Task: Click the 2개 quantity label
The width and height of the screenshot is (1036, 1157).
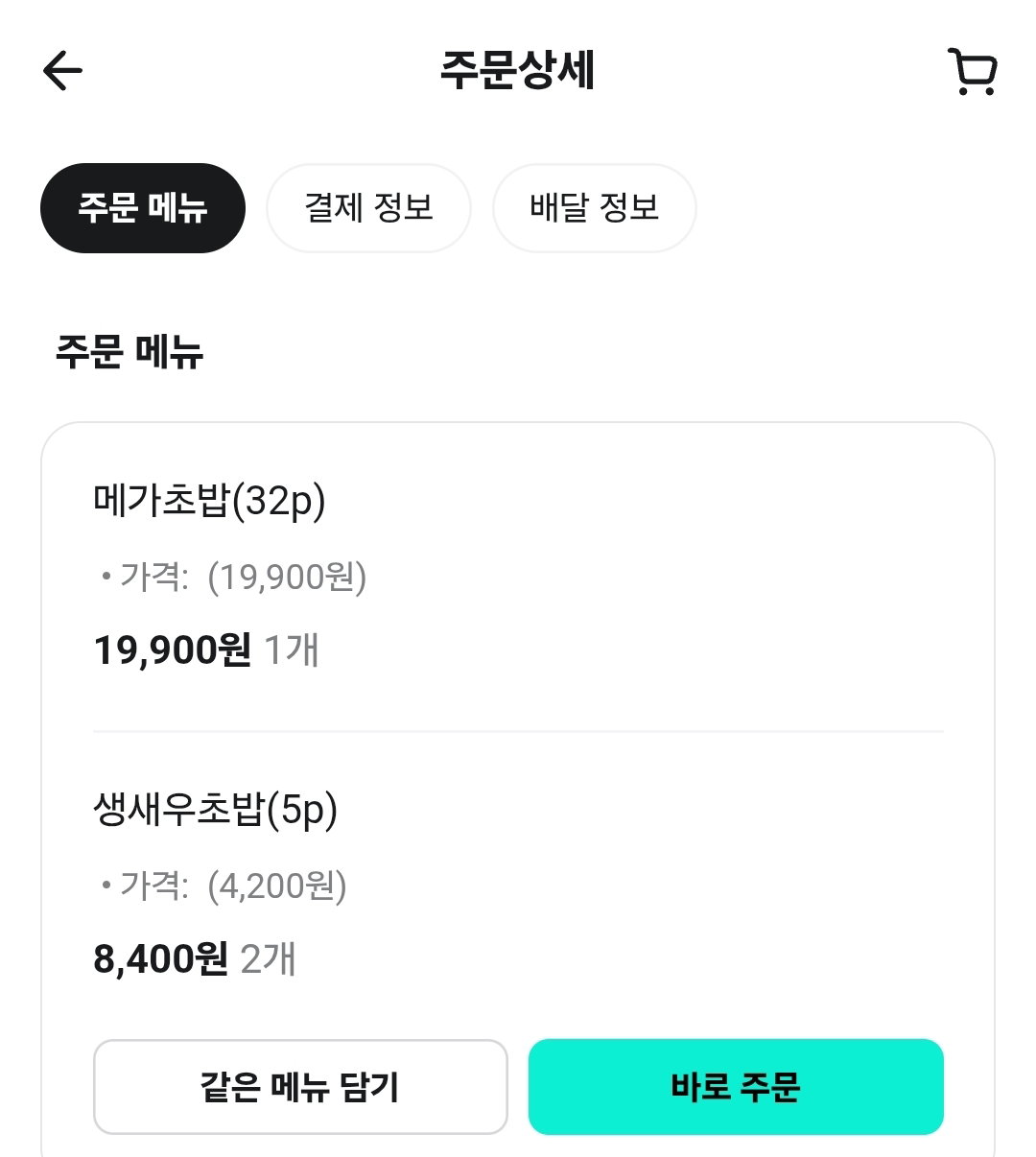Action: tap(269, 959)
